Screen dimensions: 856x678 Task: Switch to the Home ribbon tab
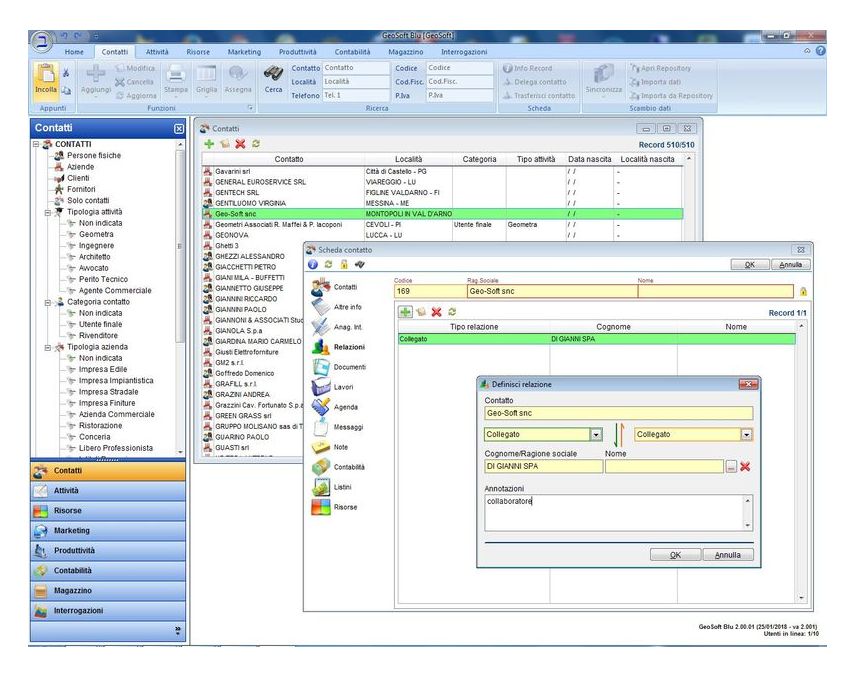(74, 52)
